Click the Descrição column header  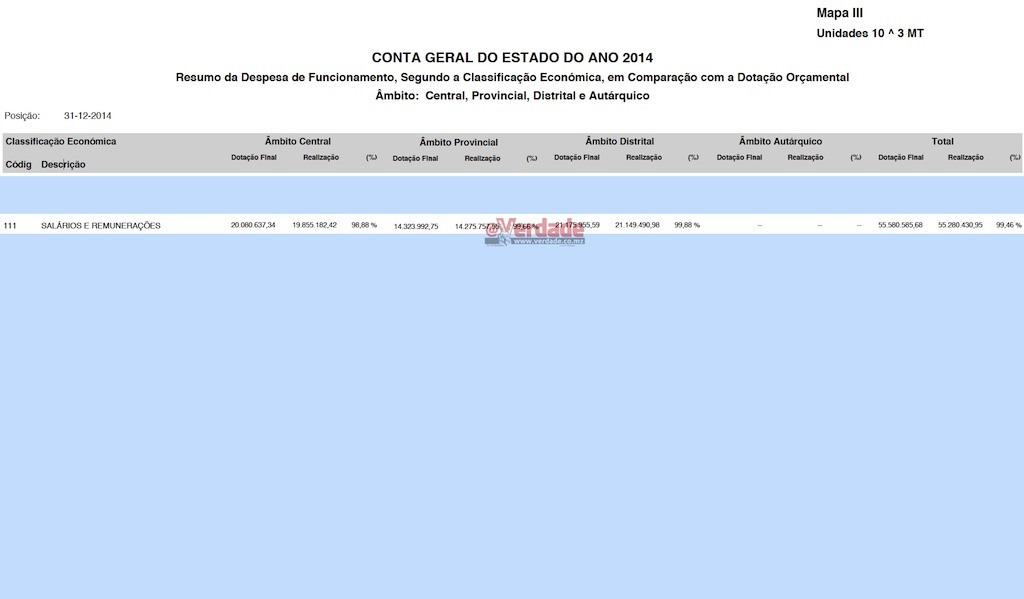pos(63,164)
